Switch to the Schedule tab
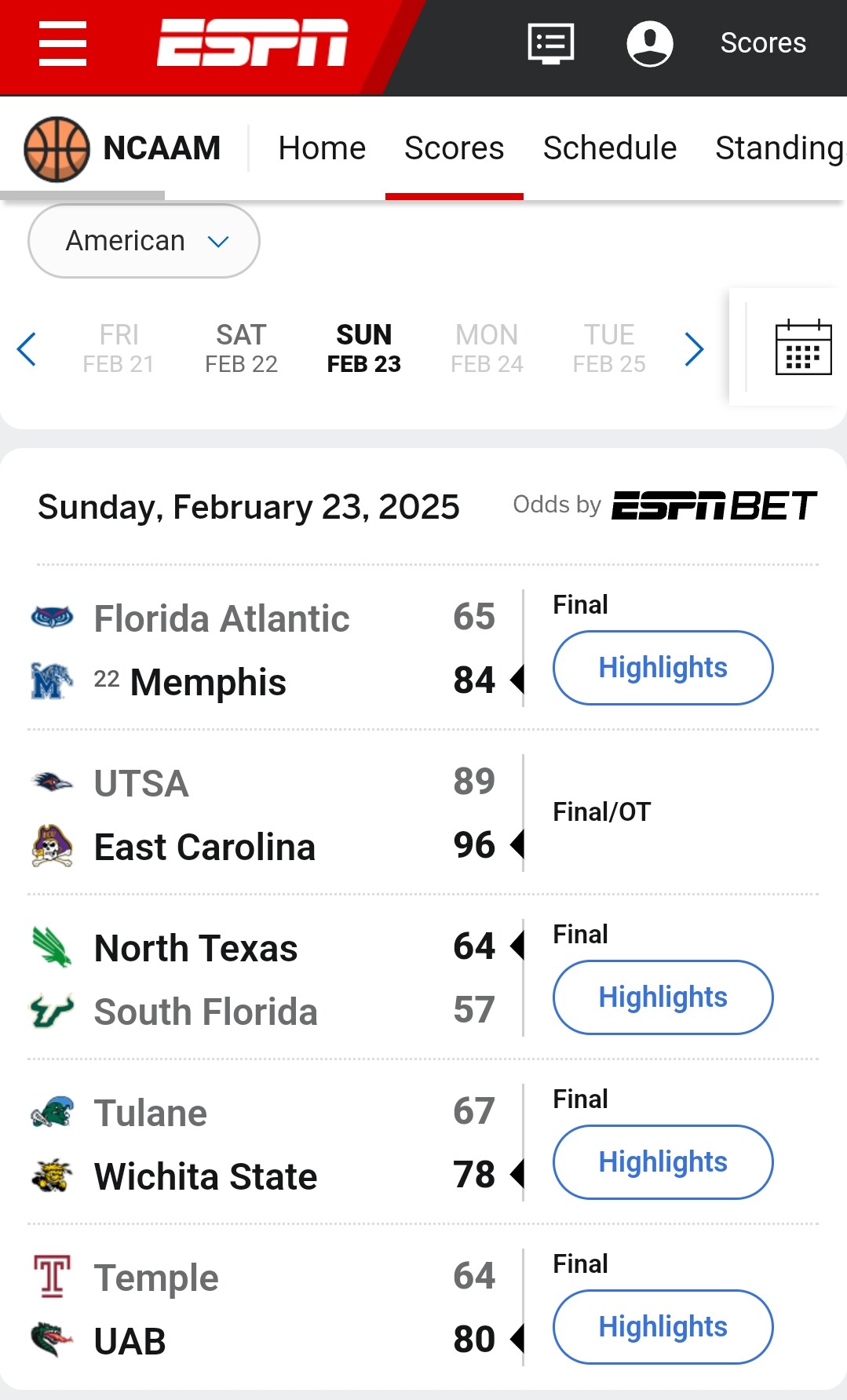 click(609, 148)
